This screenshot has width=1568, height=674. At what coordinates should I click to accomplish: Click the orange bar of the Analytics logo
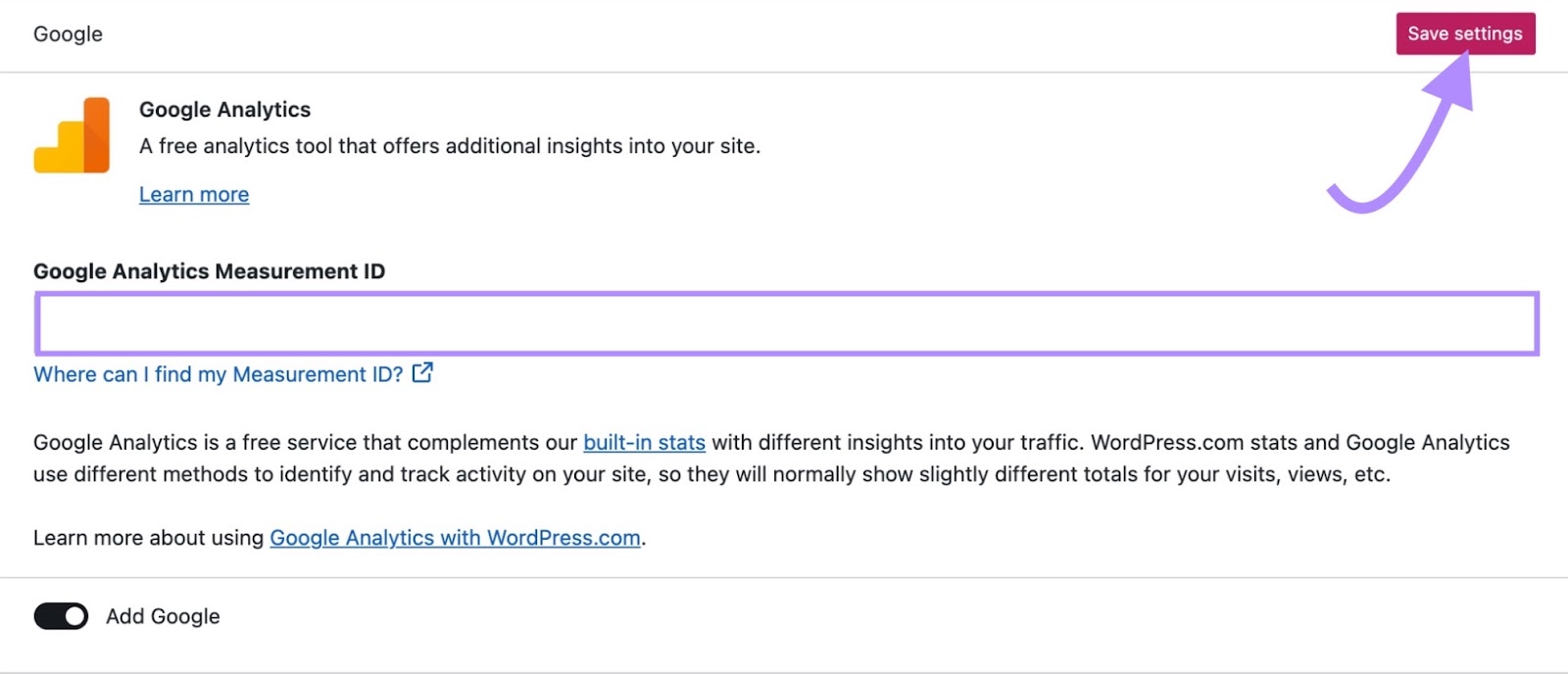click(97, 137)
